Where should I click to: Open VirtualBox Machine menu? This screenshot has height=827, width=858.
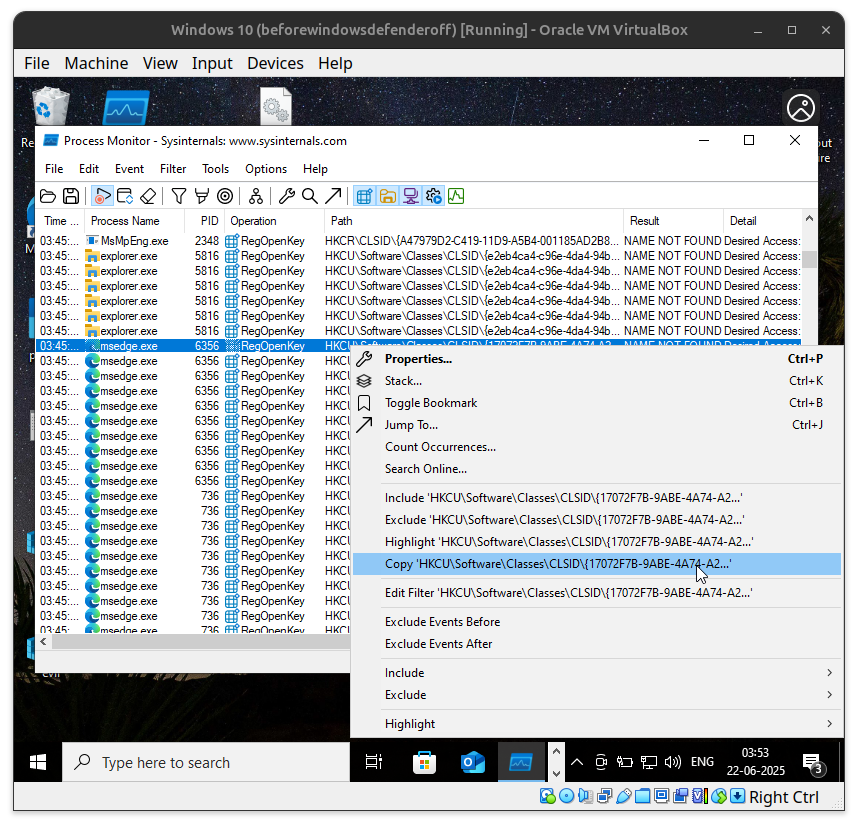96,63
